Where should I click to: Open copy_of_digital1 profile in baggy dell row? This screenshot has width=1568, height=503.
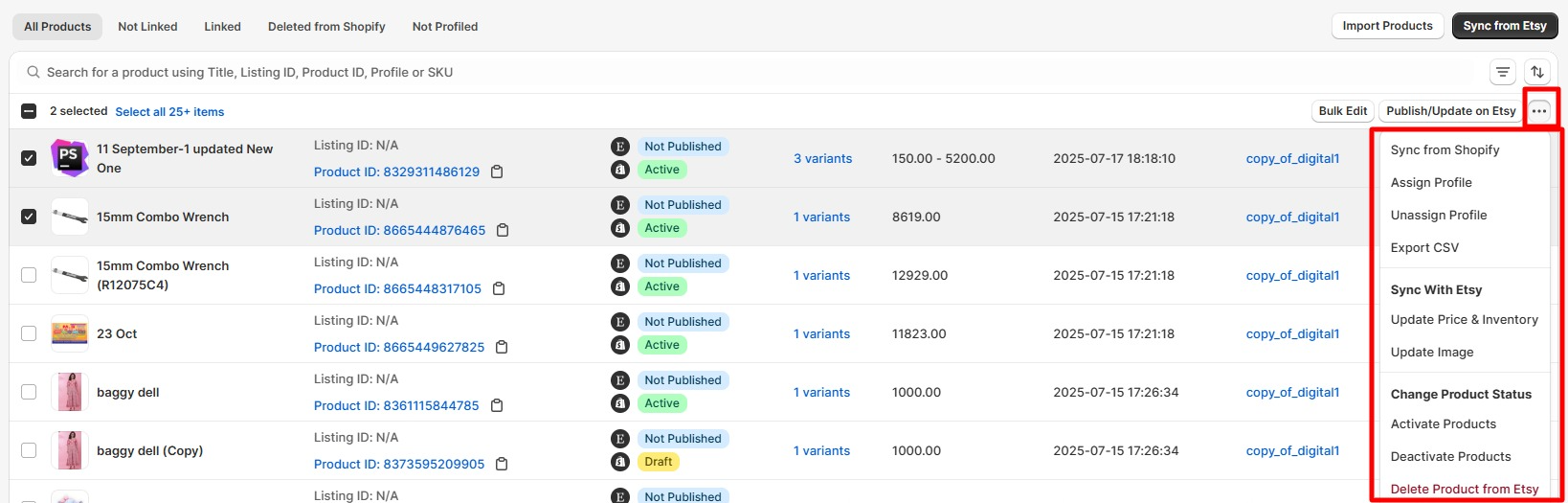[1292, 392]
